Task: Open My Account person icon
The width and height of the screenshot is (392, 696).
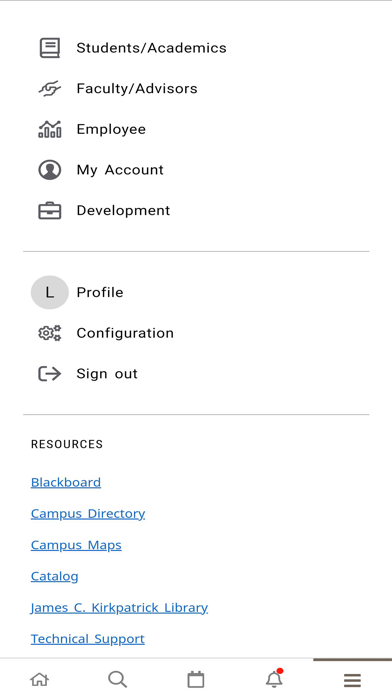Action: [x=50, y=170]
